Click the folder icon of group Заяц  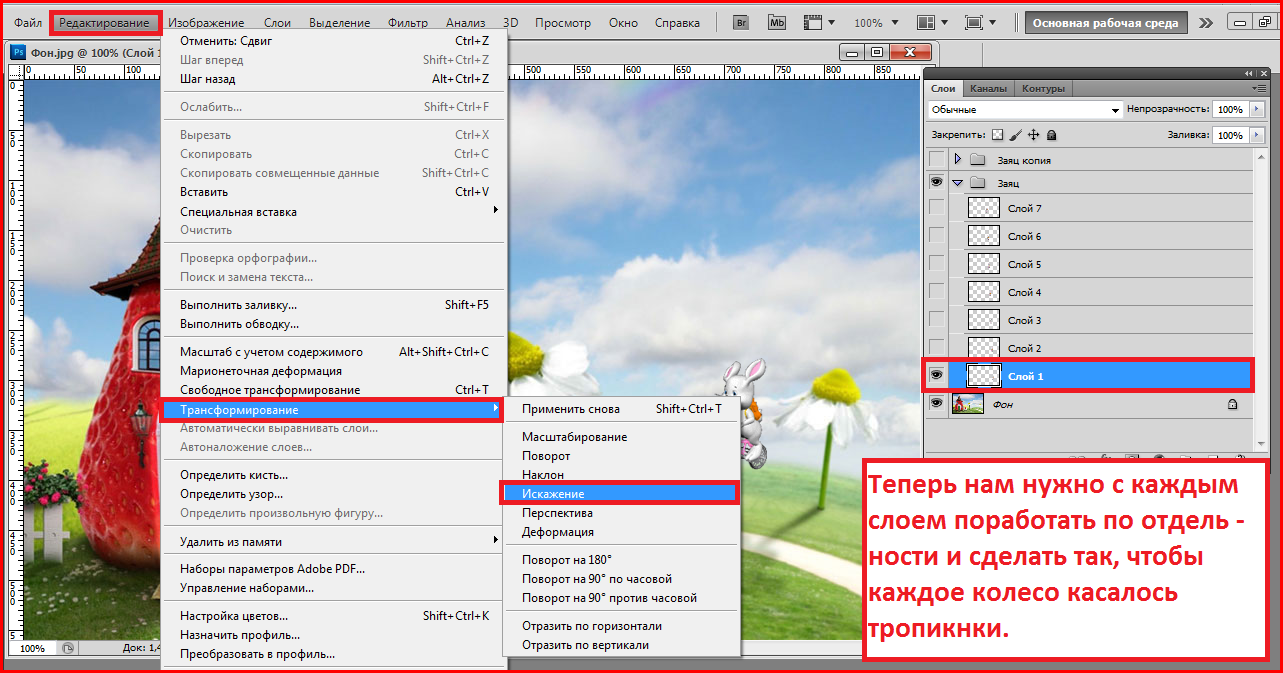pyautogui.click(x=977, y=183)
